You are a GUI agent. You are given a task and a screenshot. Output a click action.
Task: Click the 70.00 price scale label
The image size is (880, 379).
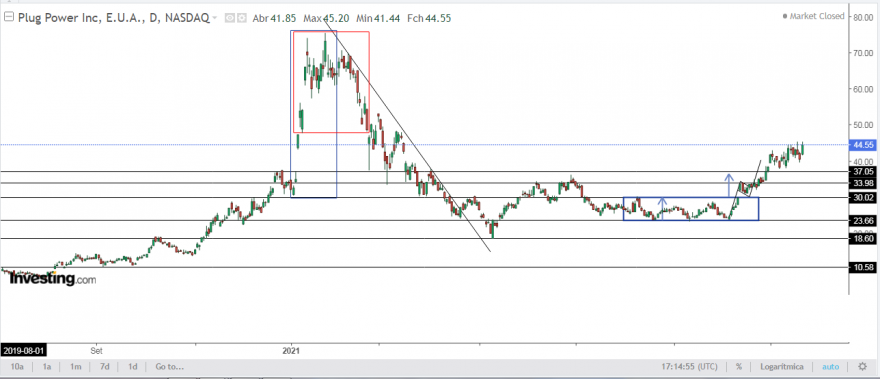point(864,53)
